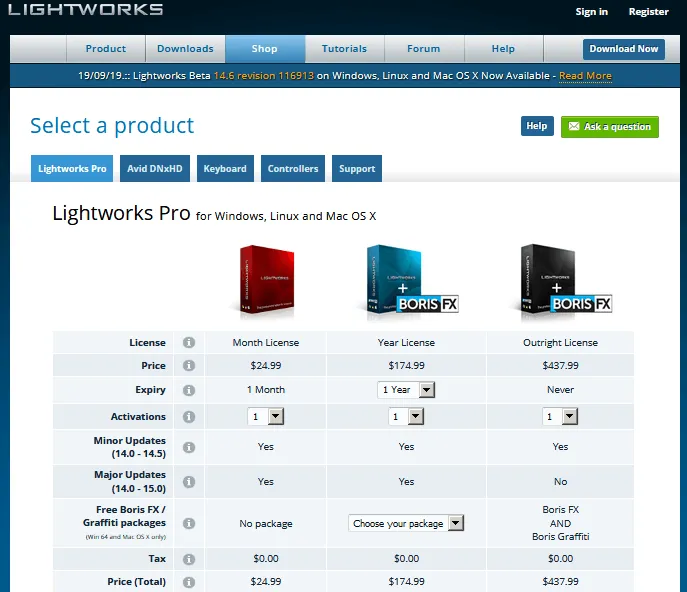Open Outright License activations dropdown
This screenshot has height=592, width=687.
click(560, 416)
